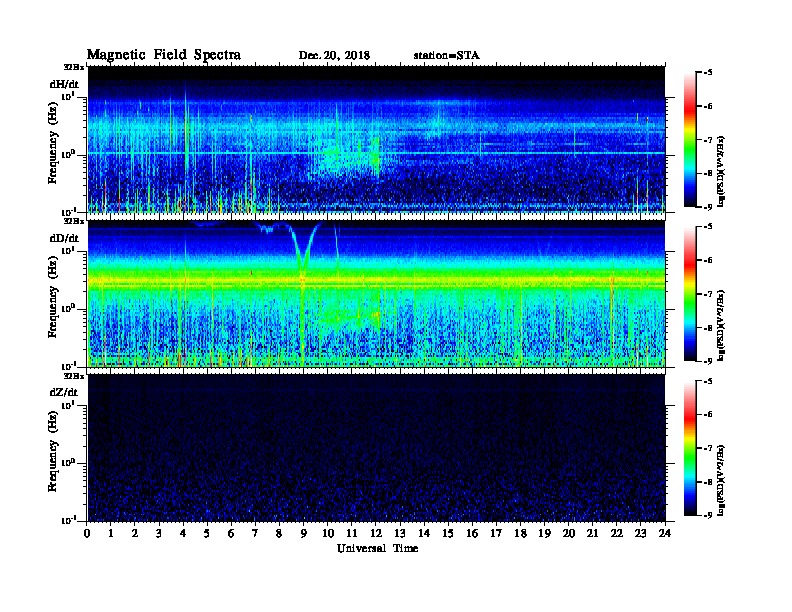Click the dH/dt panel label
Viewport: 792px width, 612px height.
coord(64,84)
